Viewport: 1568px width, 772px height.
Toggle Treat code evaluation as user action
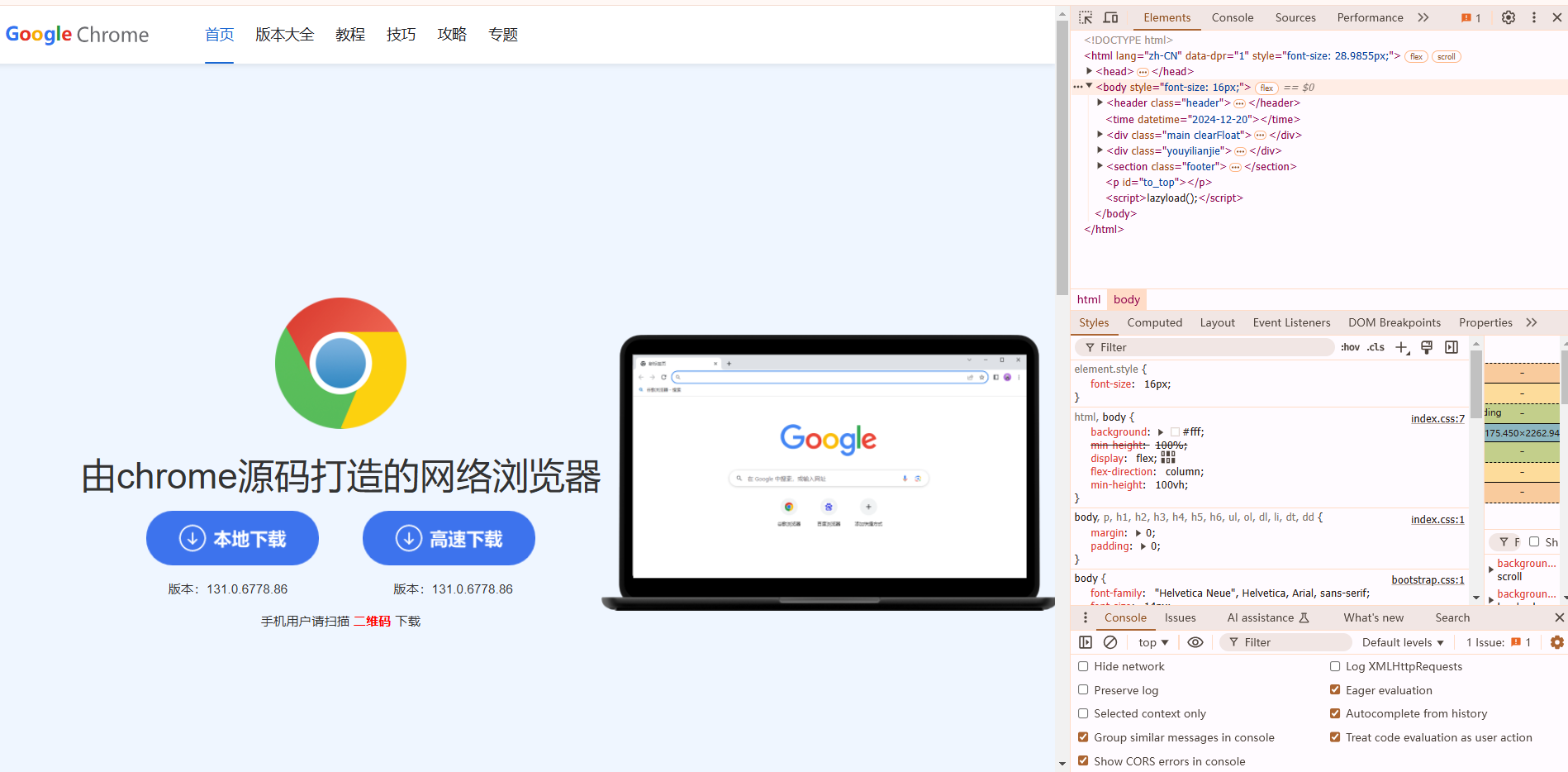1335,737
